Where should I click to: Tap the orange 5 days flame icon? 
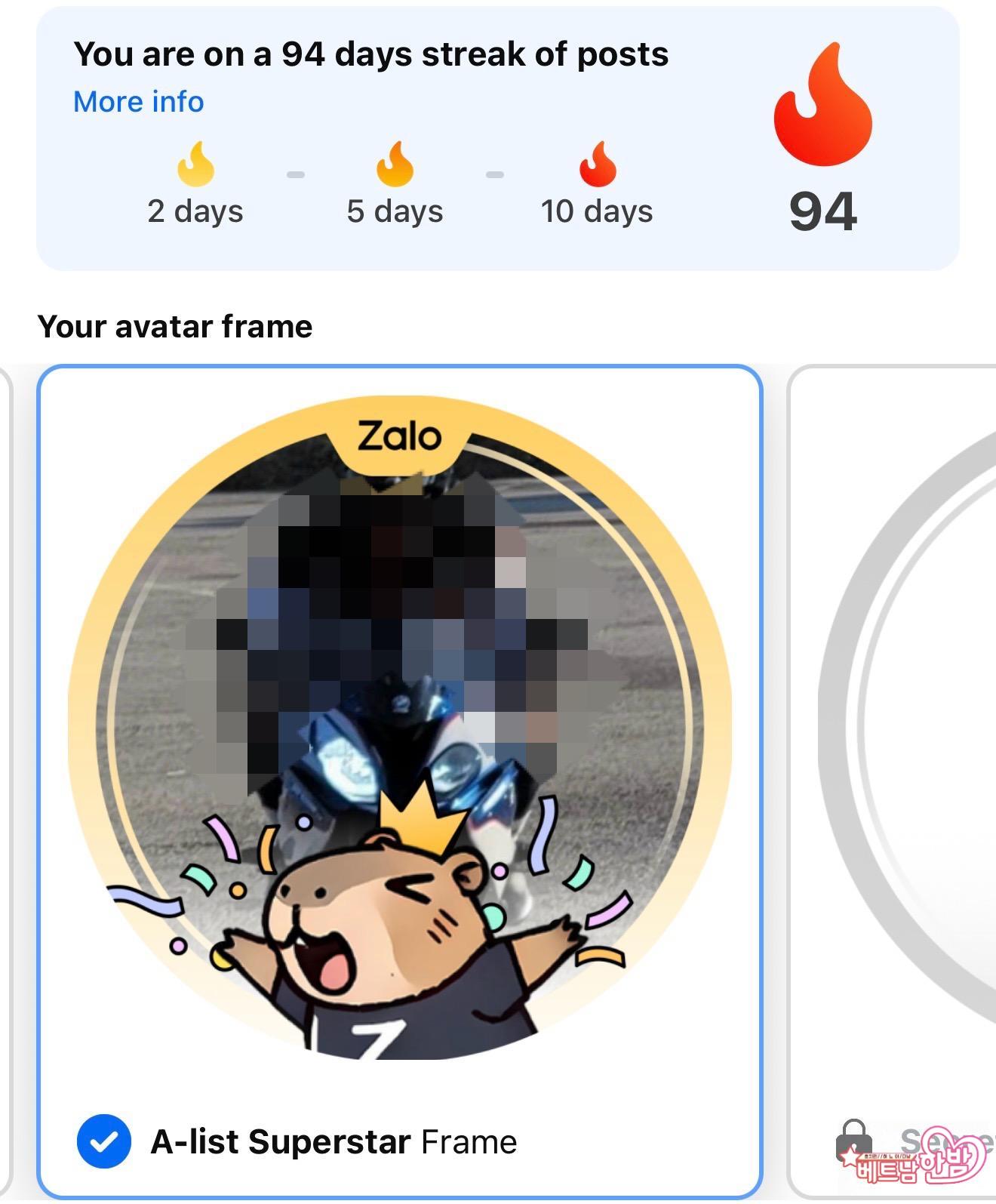(x=395, y=163)
